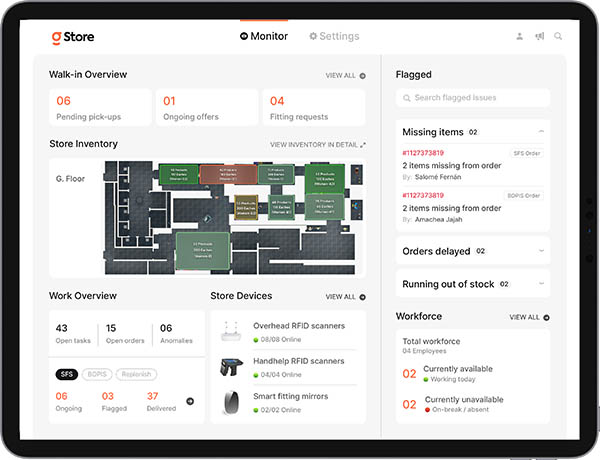The image size is (600, 460).
Task: Open the Fitting requests card
Action: (x=314, y=108)
